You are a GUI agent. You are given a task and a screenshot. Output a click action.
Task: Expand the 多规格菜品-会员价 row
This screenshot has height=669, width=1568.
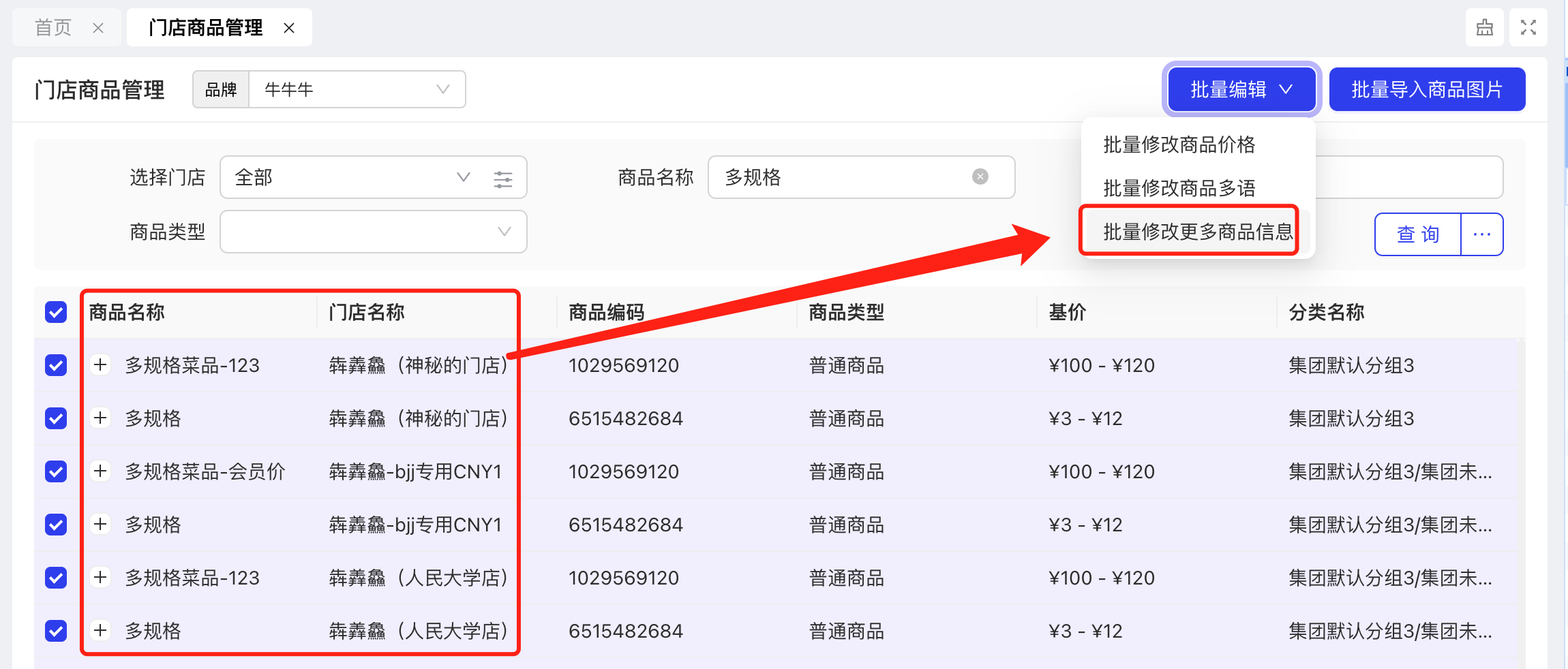[100, 471]
